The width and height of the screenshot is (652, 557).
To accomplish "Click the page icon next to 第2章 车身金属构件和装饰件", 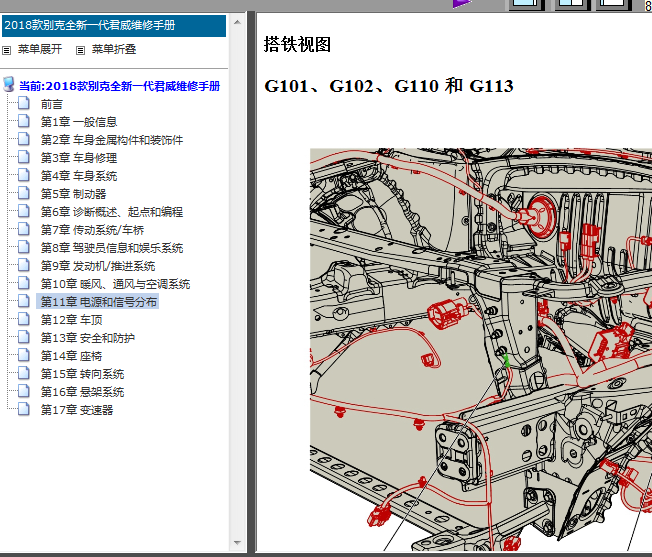I will 24,139.
